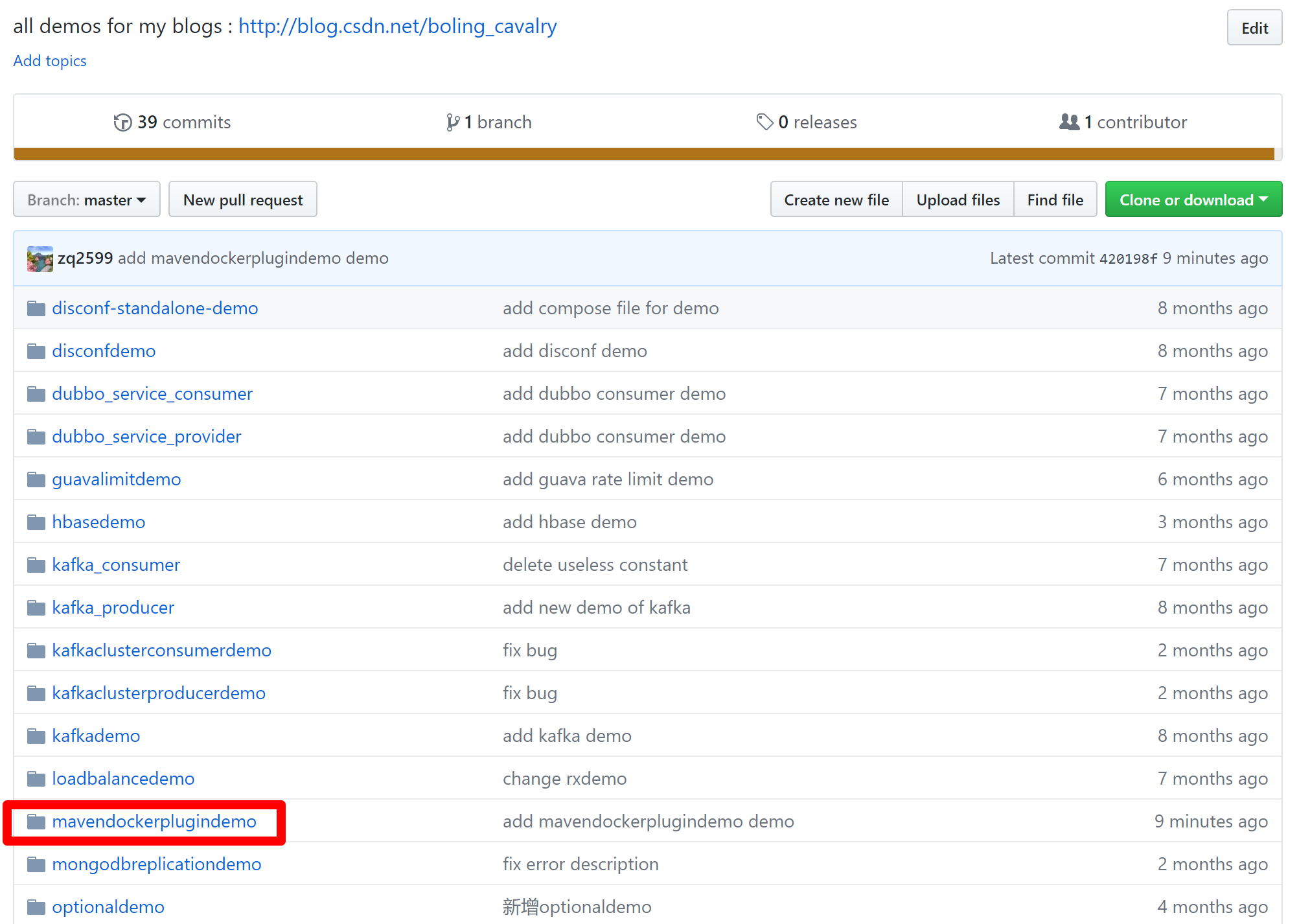Expand the Clone or download menu
The height and width of the screenshot is (924, 1310).
coord(1193,200)
